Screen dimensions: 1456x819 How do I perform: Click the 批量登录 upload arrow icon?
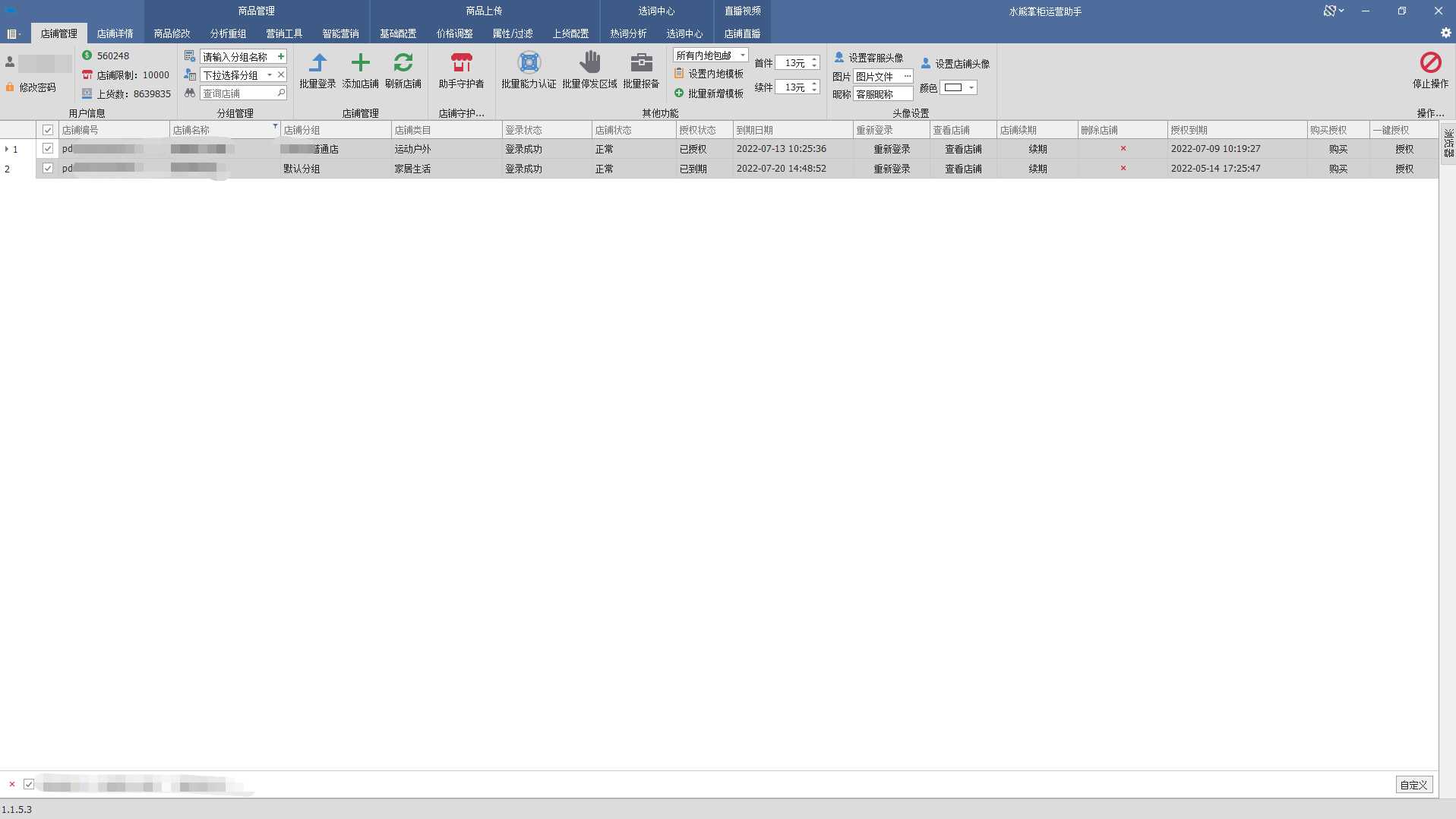pos(317,63)
